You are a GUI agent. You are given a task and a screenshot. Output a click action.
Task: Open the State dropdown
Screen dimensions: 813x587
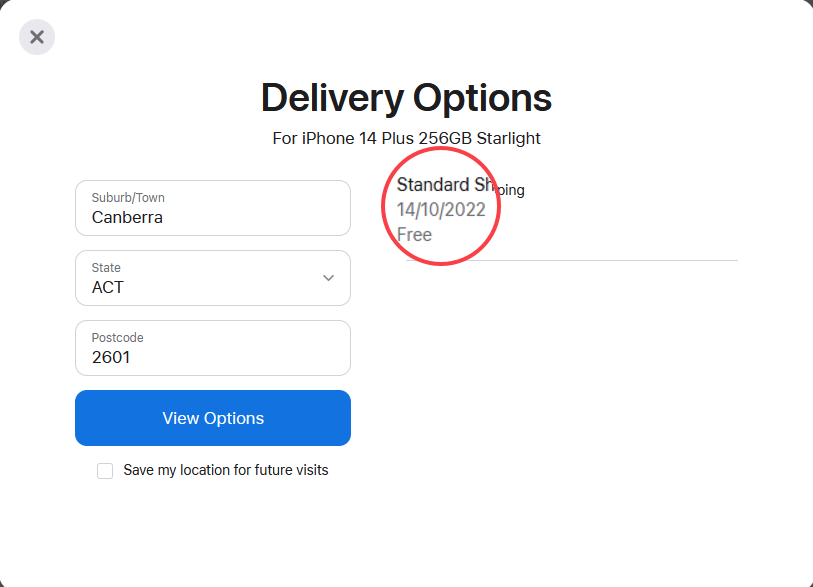(x=212, y=278)
